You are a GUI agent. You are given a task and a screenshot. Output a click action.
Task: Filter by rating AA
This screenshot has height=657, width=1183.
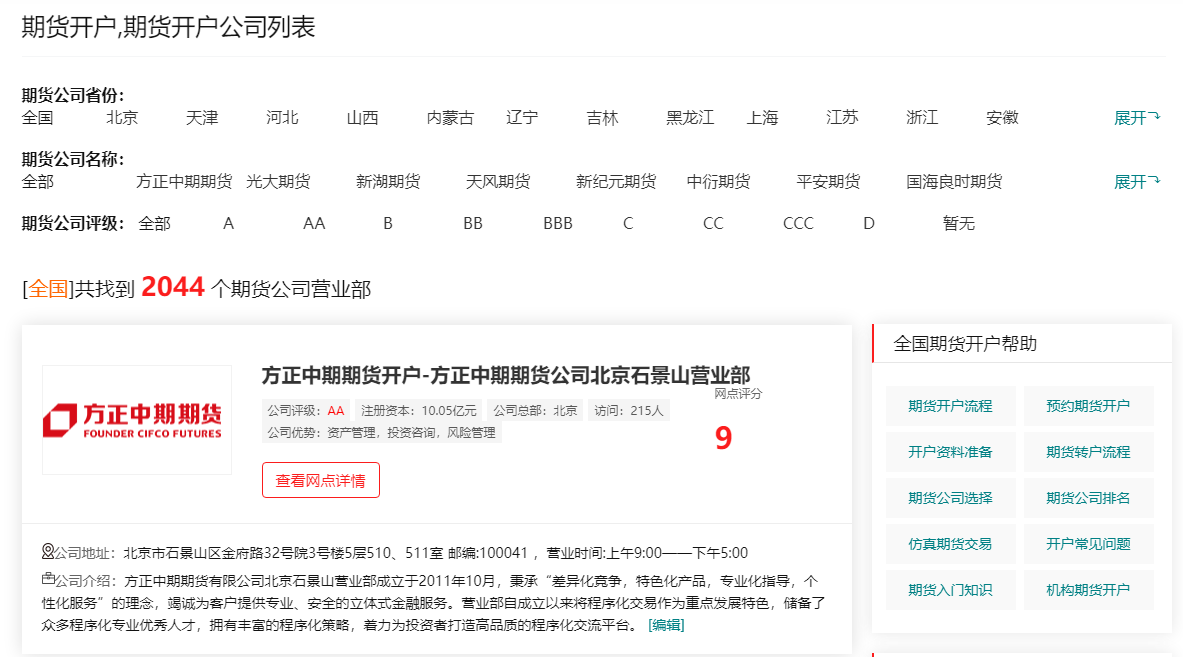click(x=314, y=223)
